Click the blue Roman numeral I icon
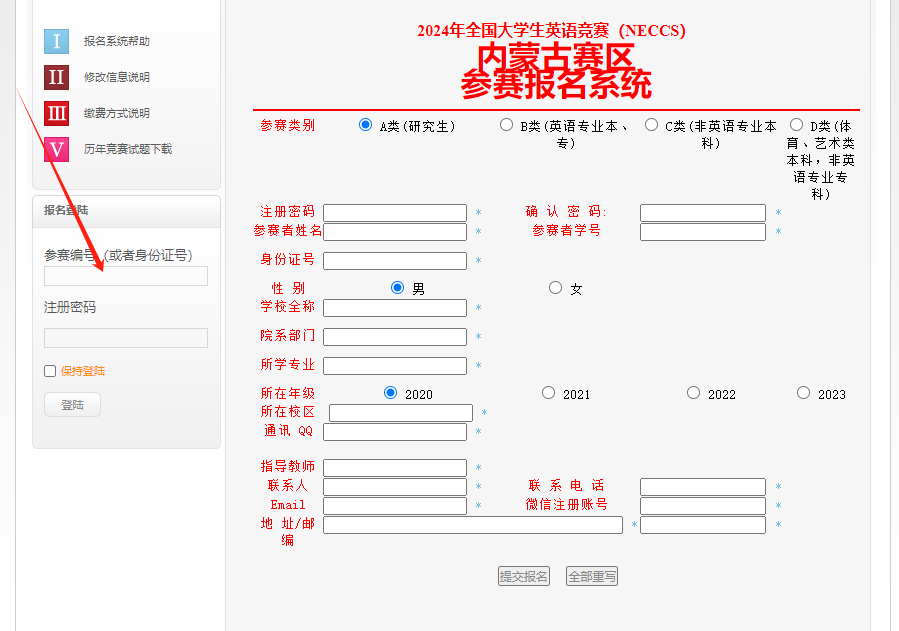This screenshot has height=631, width=899. point(56,41)
